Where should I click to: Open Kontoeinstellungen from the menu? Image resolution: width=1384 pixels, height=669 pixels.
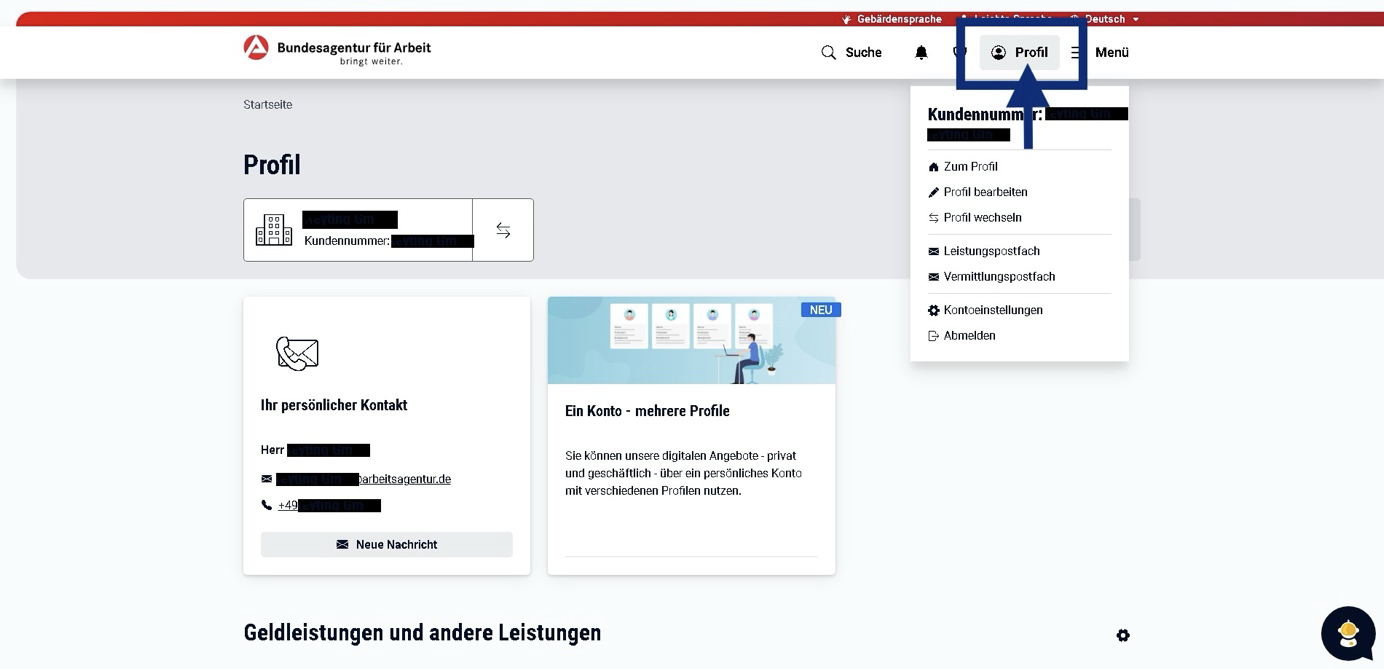tap(992, 310)
